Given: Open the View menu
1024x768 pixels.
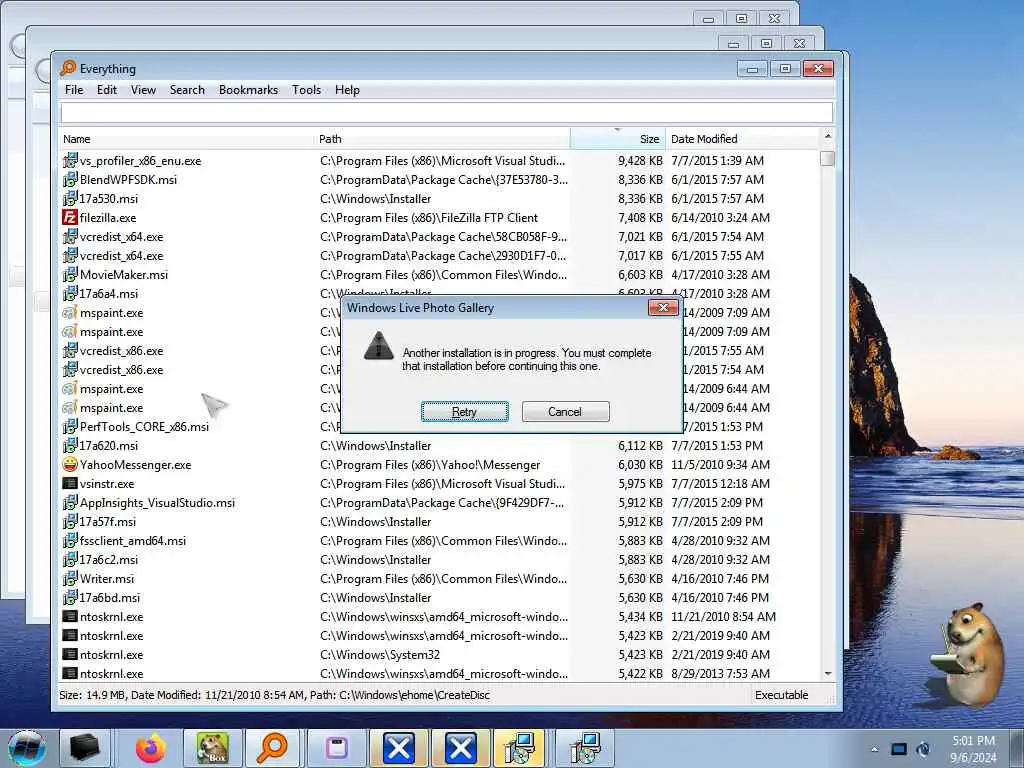Looking at the screenshot, I should pos(143,90).
